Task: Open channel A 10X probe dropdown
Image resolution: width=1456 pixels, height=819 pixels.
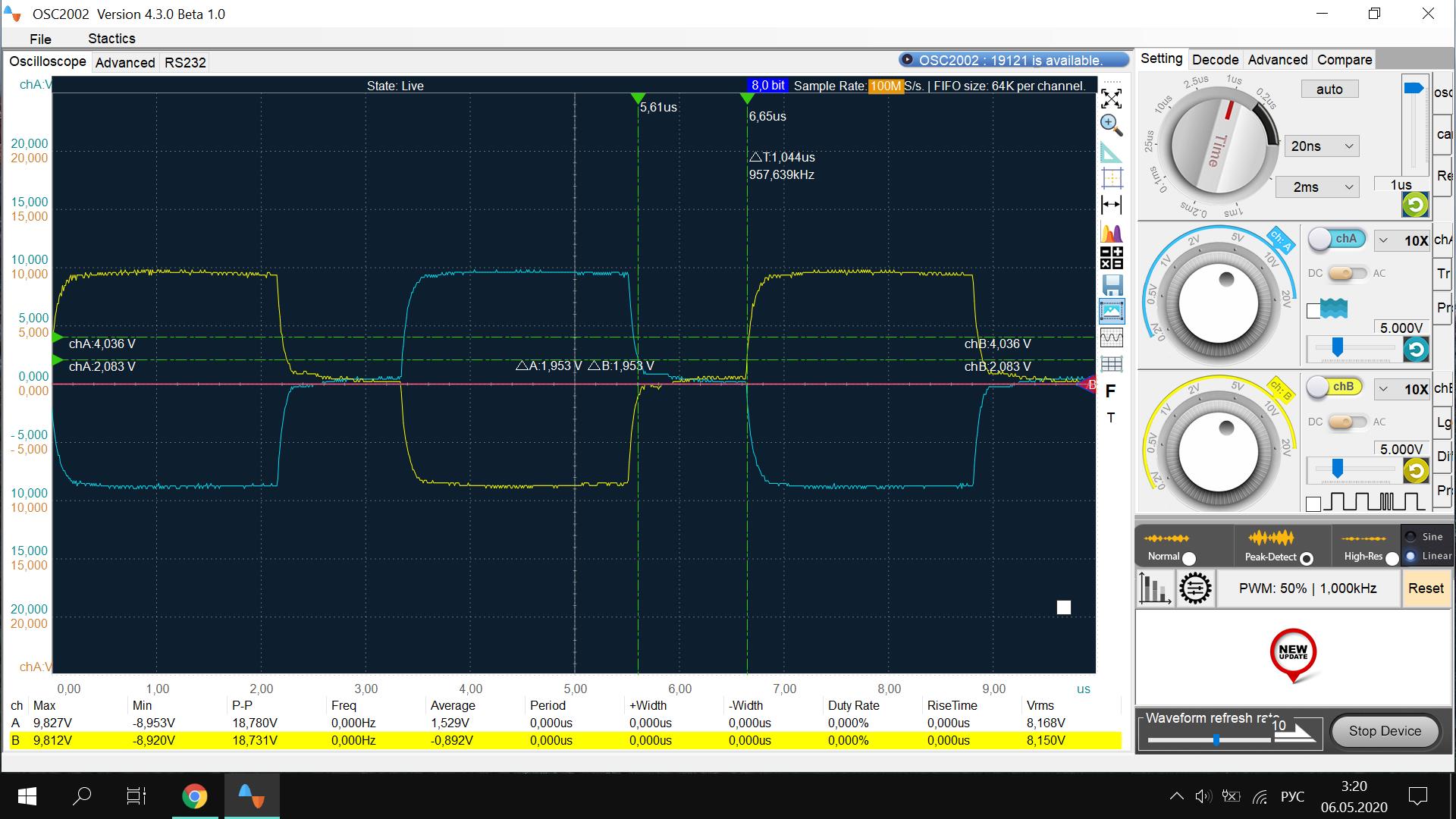Action: tap(1402, 240)
